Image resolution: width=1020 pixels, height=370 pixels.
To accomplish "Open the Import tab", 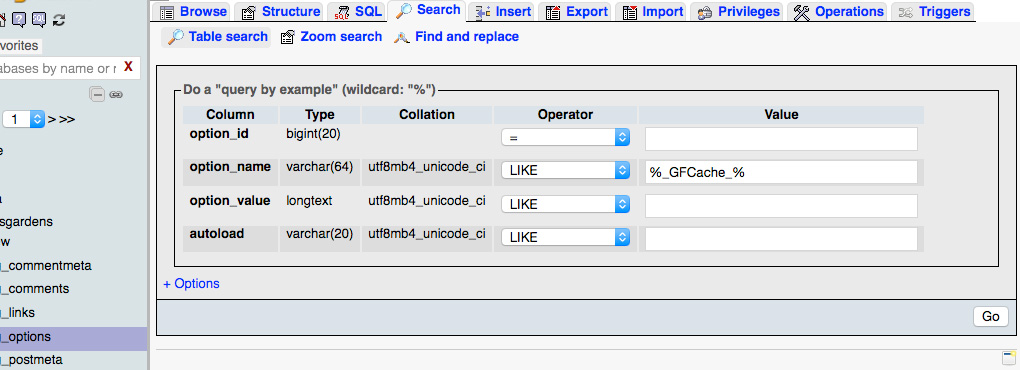I will pos(652,11).
